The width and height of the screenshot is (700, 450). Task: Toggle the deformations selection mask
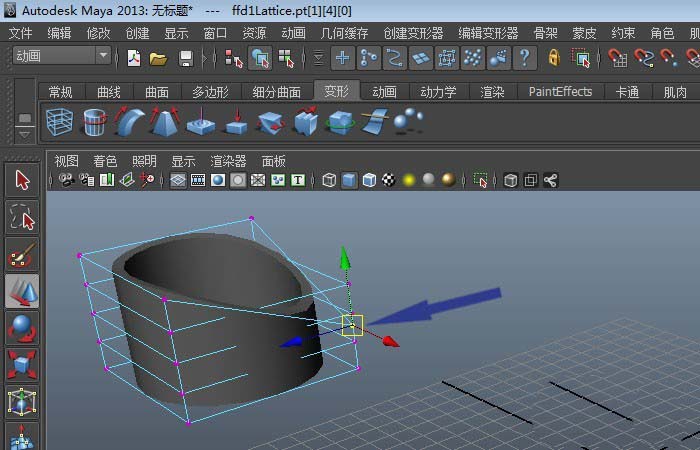[447, 58]
